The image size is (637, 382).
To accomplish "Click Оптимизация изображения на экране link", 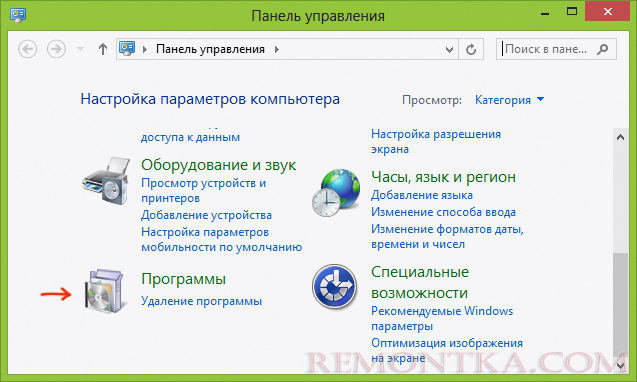I will 447,350.
